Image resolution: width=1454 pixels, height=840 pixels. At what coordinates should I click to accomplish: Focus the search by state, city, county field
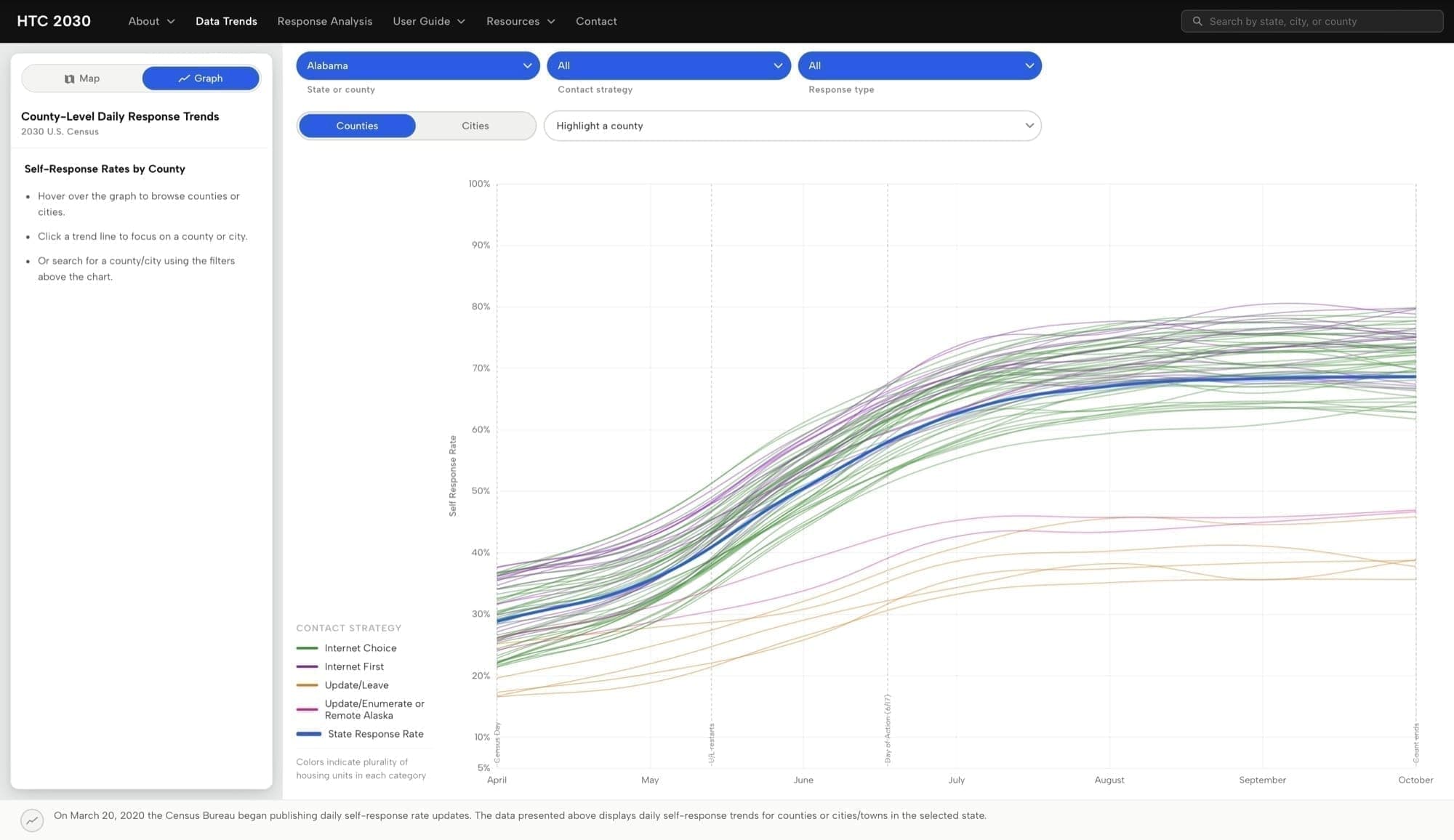[1312, 21]
